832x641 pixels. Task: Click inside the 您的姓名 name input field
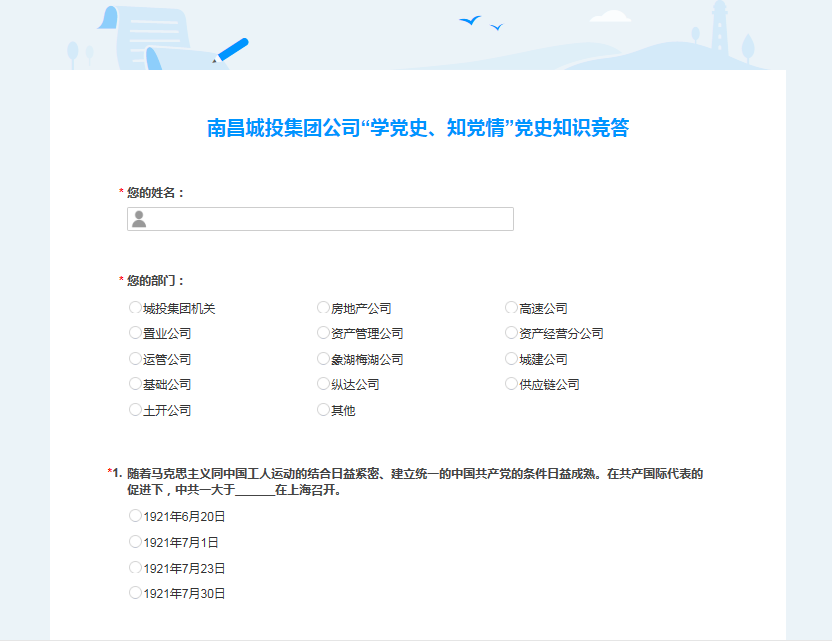click(320, 218)
